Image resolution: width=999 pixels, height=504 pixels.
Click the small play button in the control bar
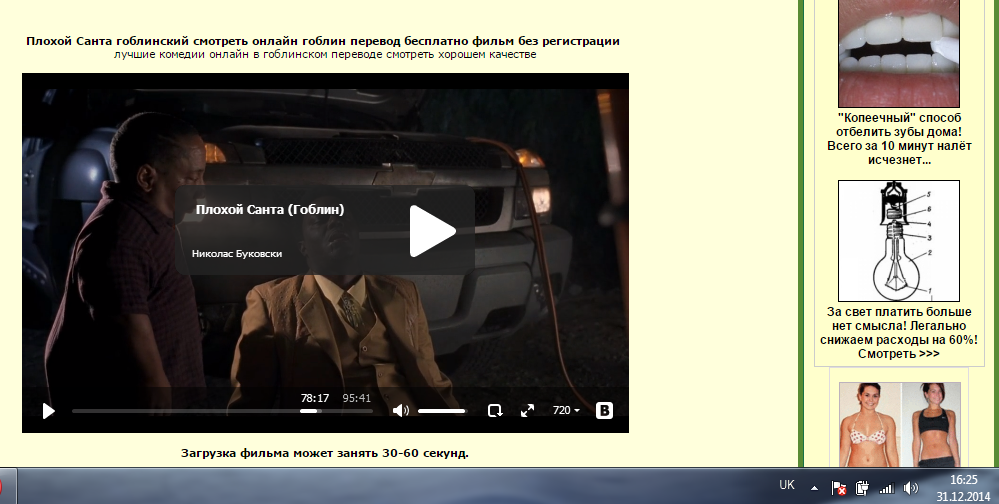pyautogui.click(x=48, y=411)
